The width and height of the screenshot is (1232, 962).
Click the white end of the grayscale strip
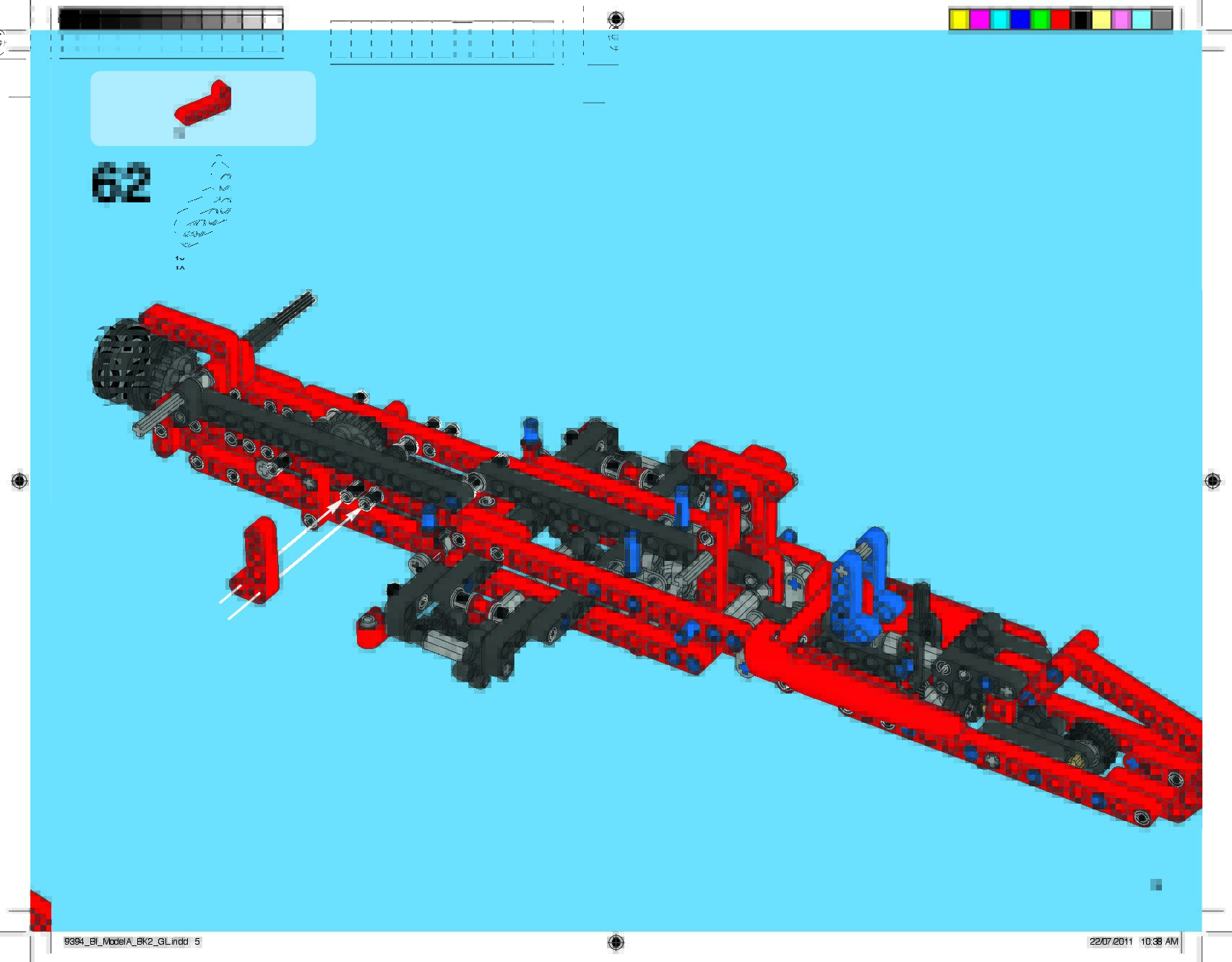click(x=273, y=20)
